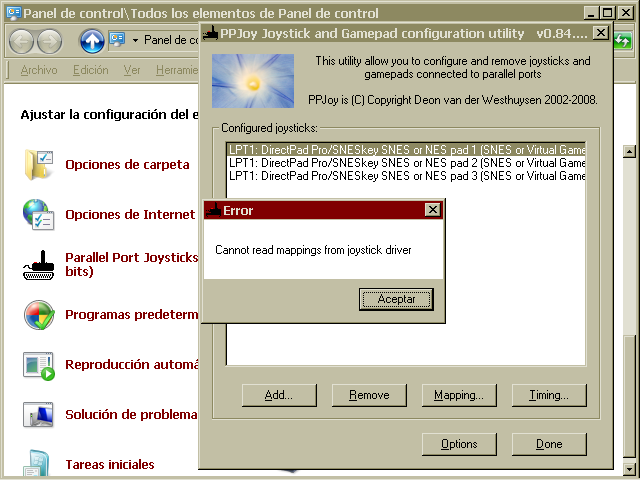Go back in Control Panel window

click(21, 41)
